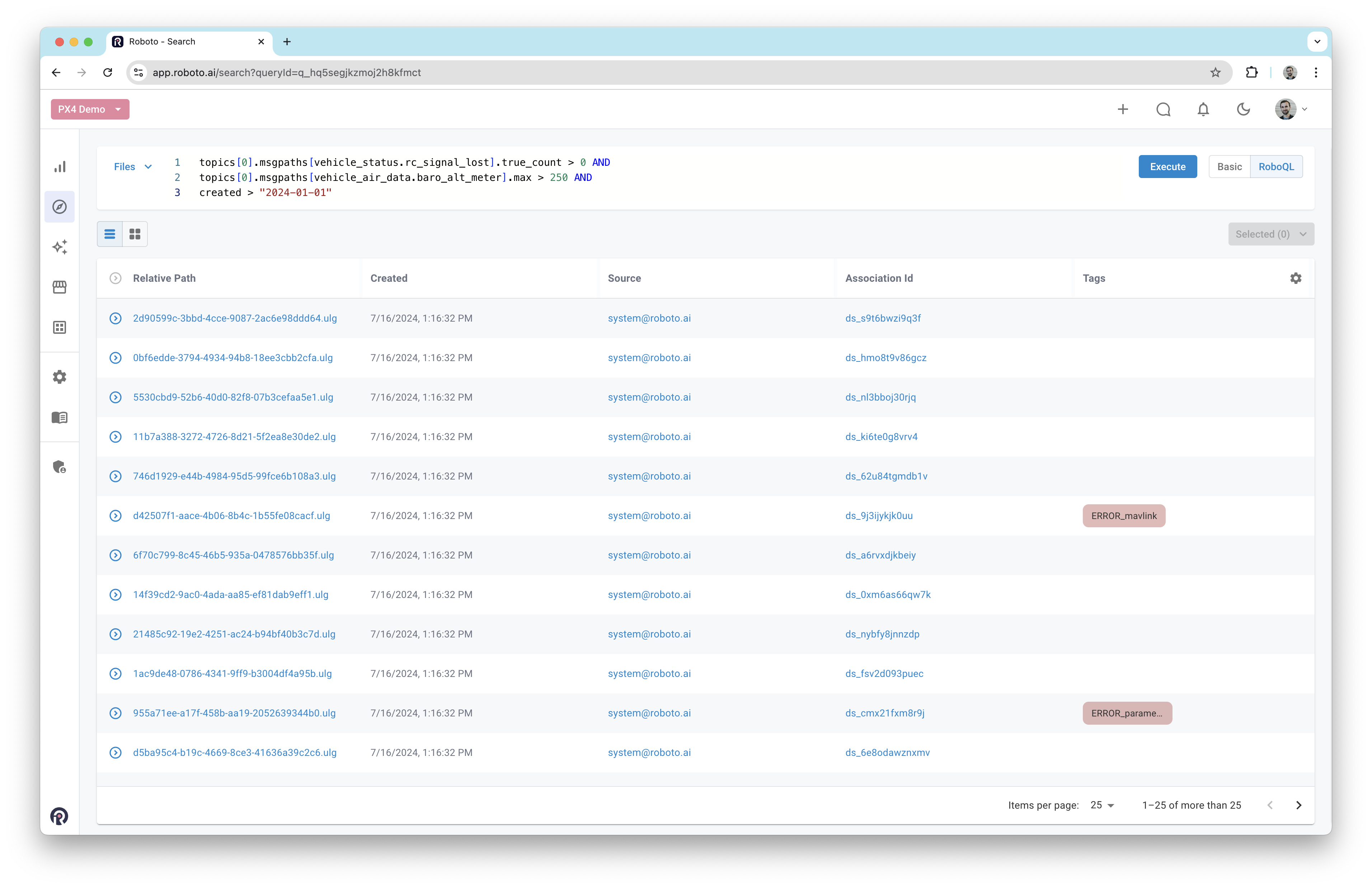
Task: Switch to list view layout
Action: click(x=109, y=234)
